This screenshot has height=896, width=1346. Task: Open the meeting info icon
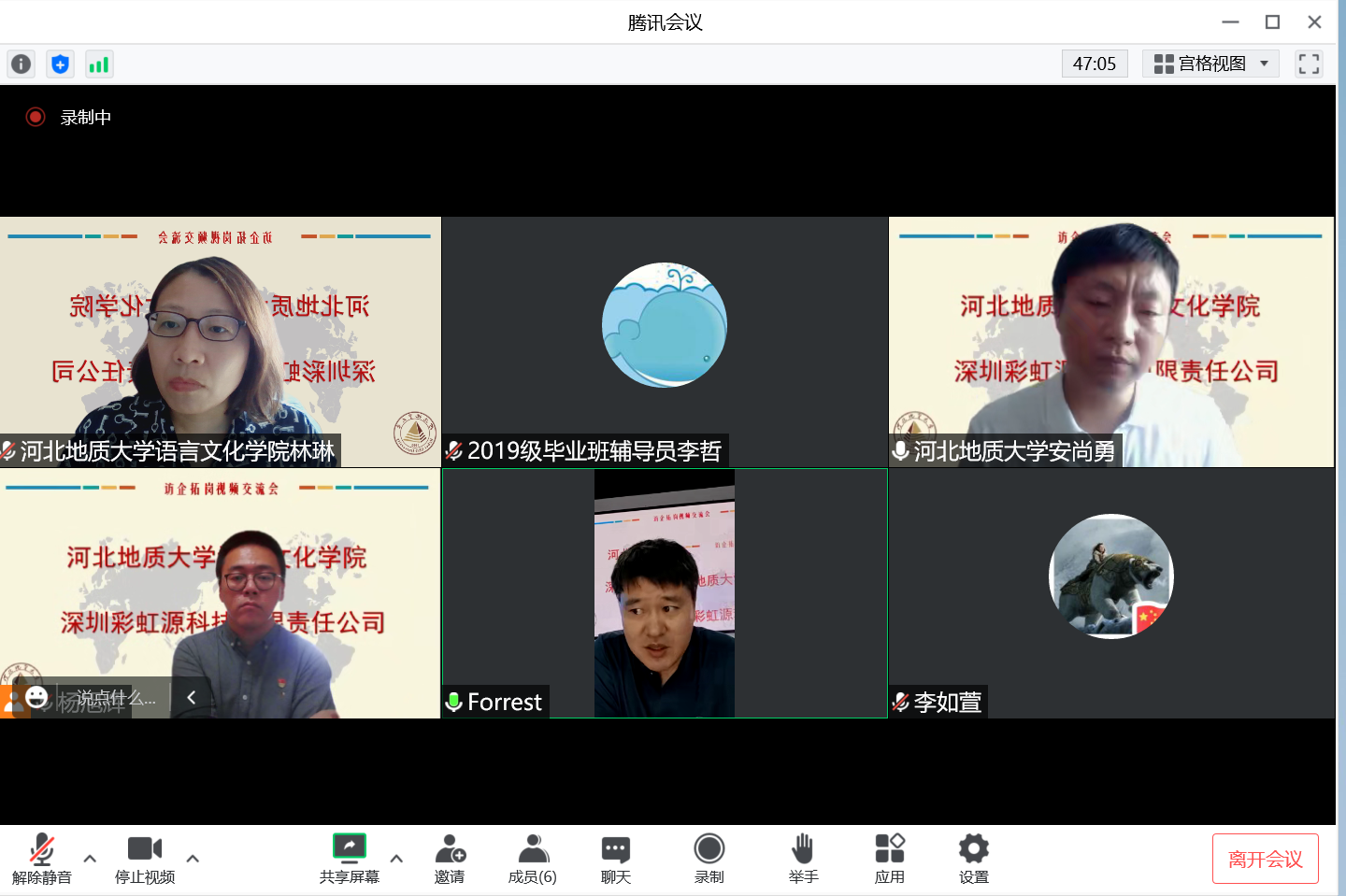21,64
